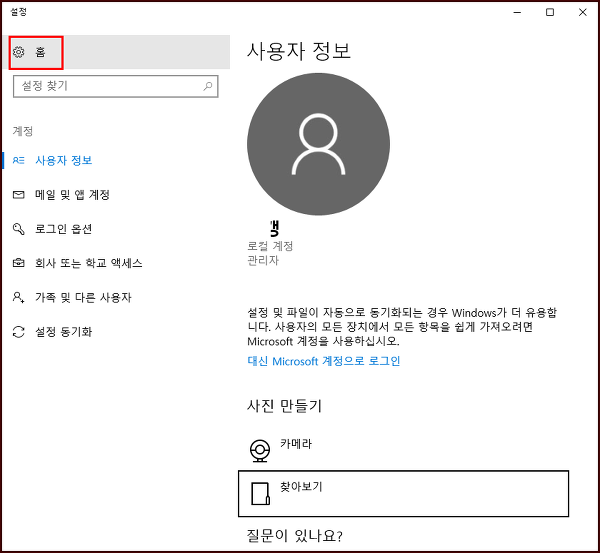Viewport: 600px width, 553px height.
Task: Open 메일 및 앱 계정
Action: tap(72, 194)
